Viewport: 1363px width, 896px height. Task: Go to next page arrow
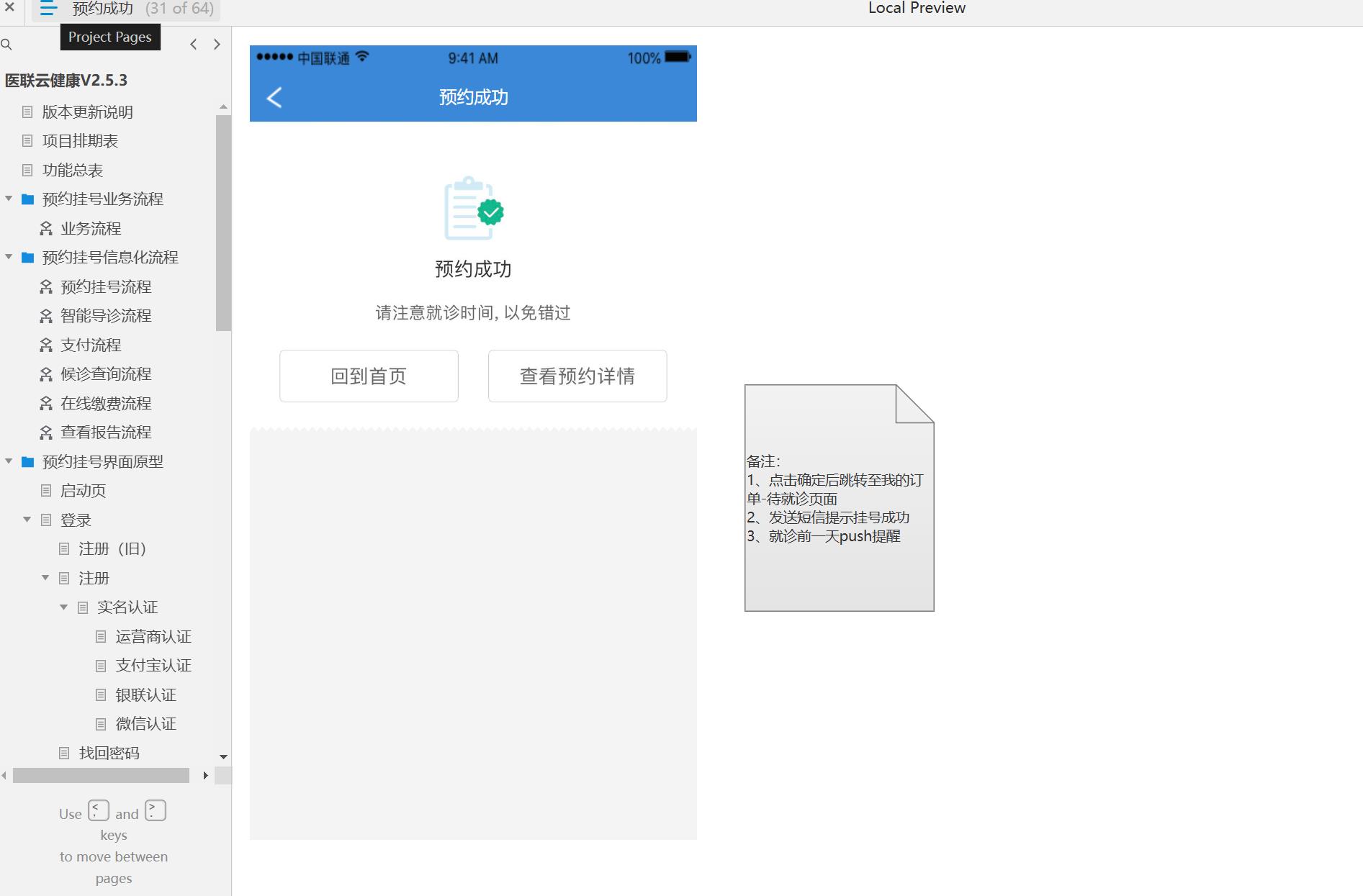click(217, 45)
